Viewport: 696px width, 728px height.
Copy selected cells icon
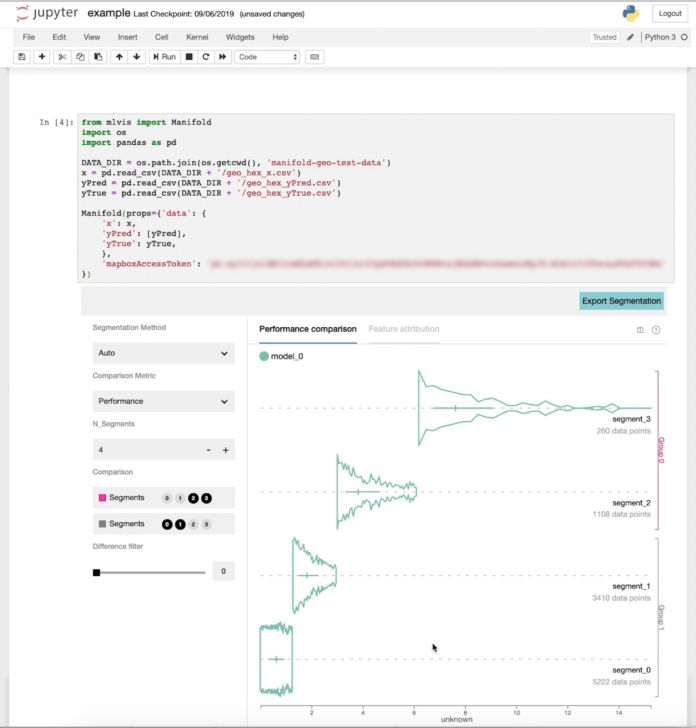[x=80, y=57]
